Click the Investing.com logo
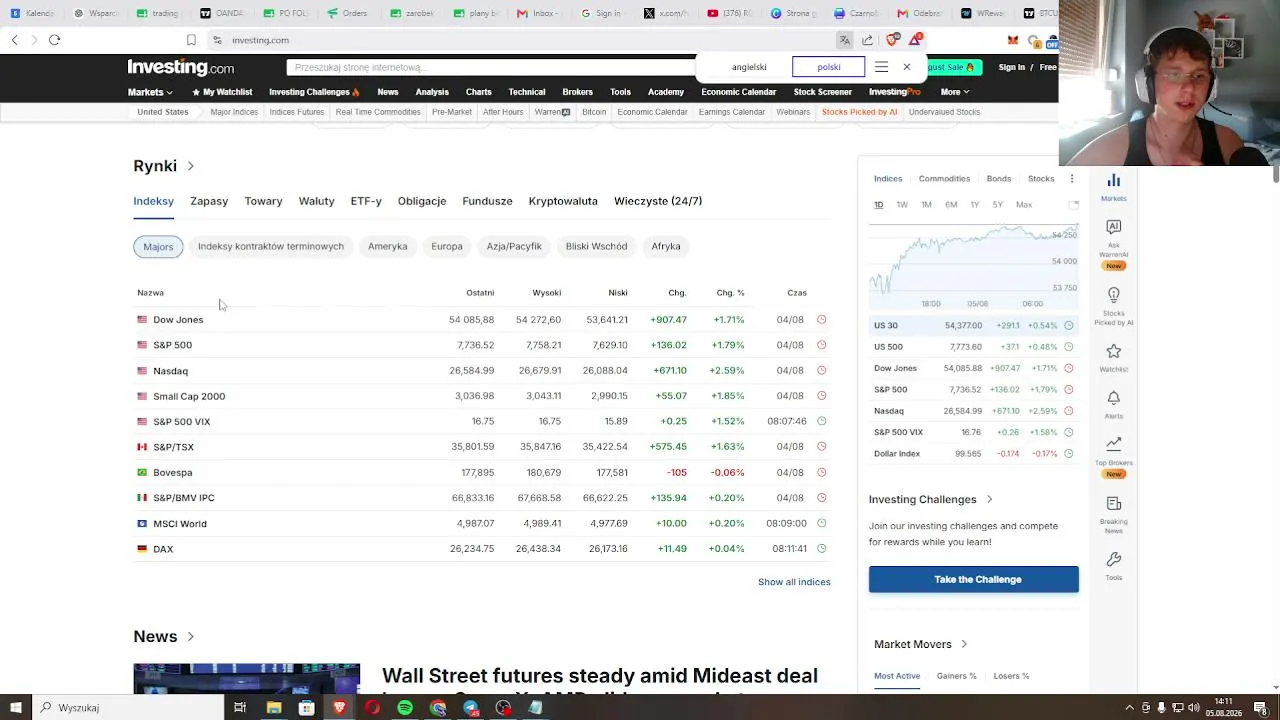The image size is (1280, 720). pyautogui.click(x=181, y=67)
